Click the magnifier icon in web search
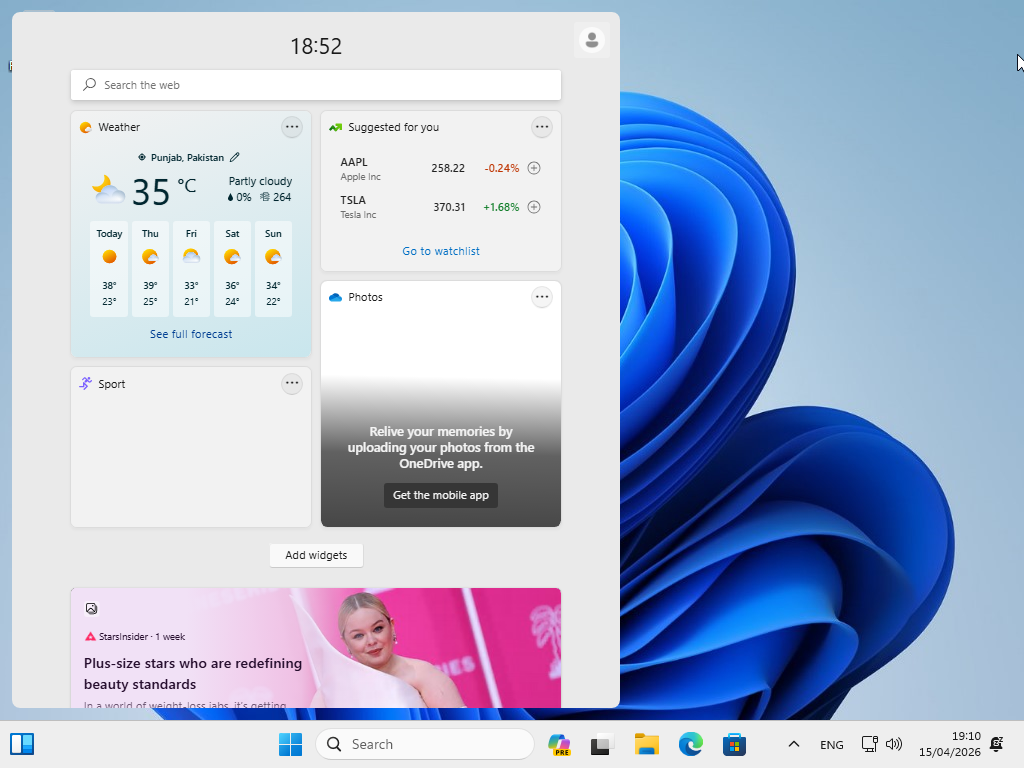1024x768 pixels. pyautogui.click(x=89, y=85)
